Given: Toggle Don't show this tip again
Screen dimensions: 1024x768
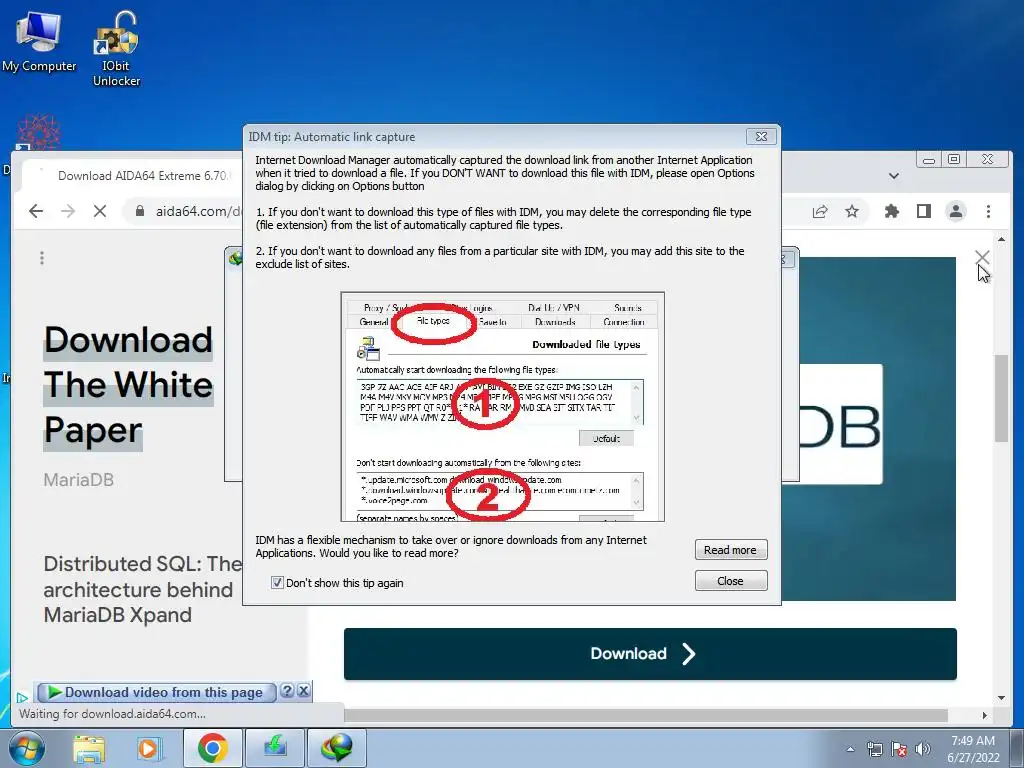Looking at the screenshot, I should click(x=278, y=583).
